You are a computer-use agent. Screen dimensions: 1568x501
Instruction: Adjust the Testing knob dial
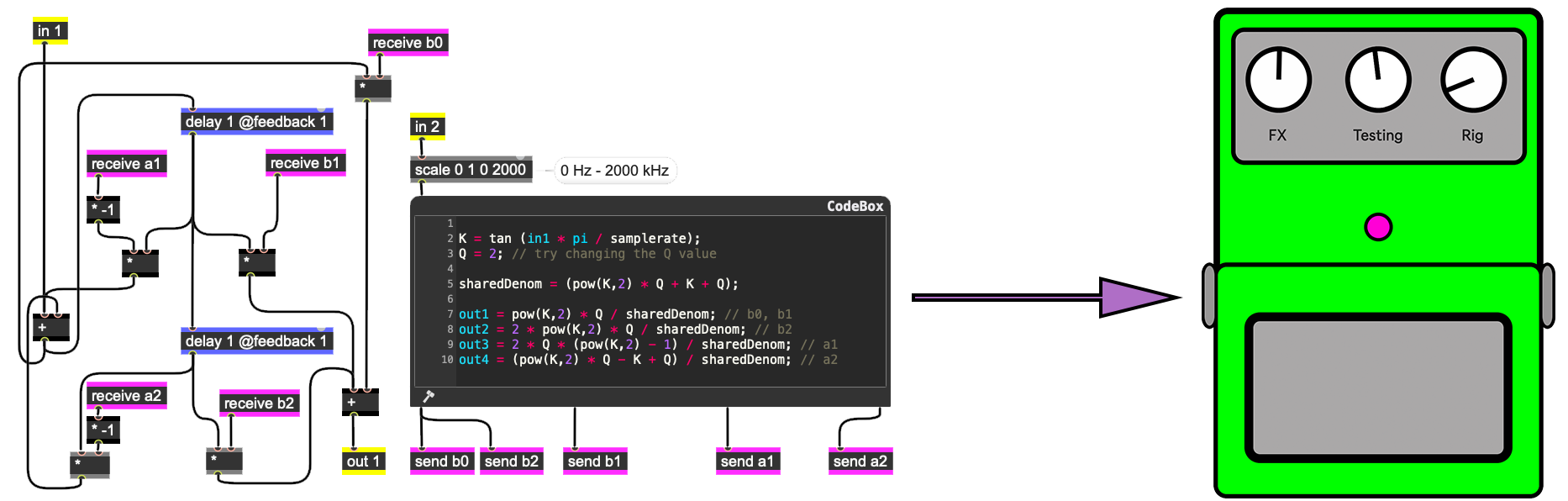point(1377,81)
